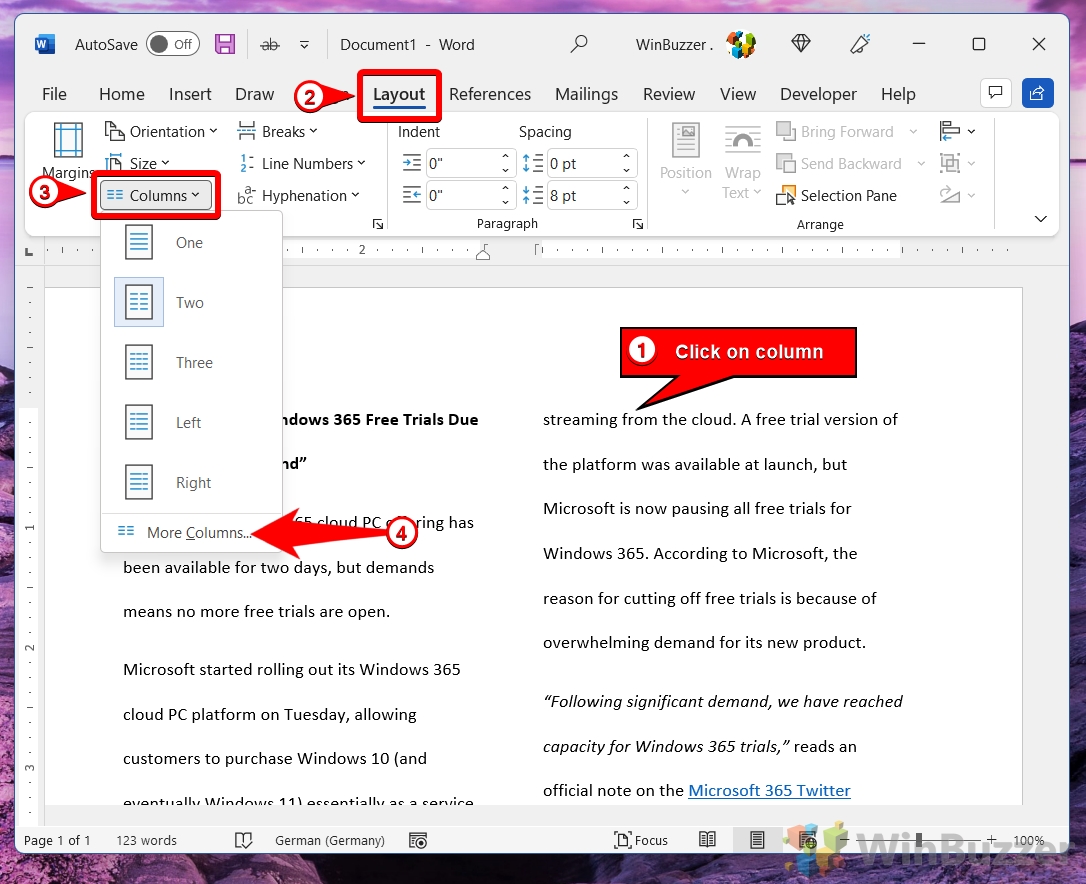1086x884 pixels.
Task: Click the Columns dropdown button
Action: [155, 196]
